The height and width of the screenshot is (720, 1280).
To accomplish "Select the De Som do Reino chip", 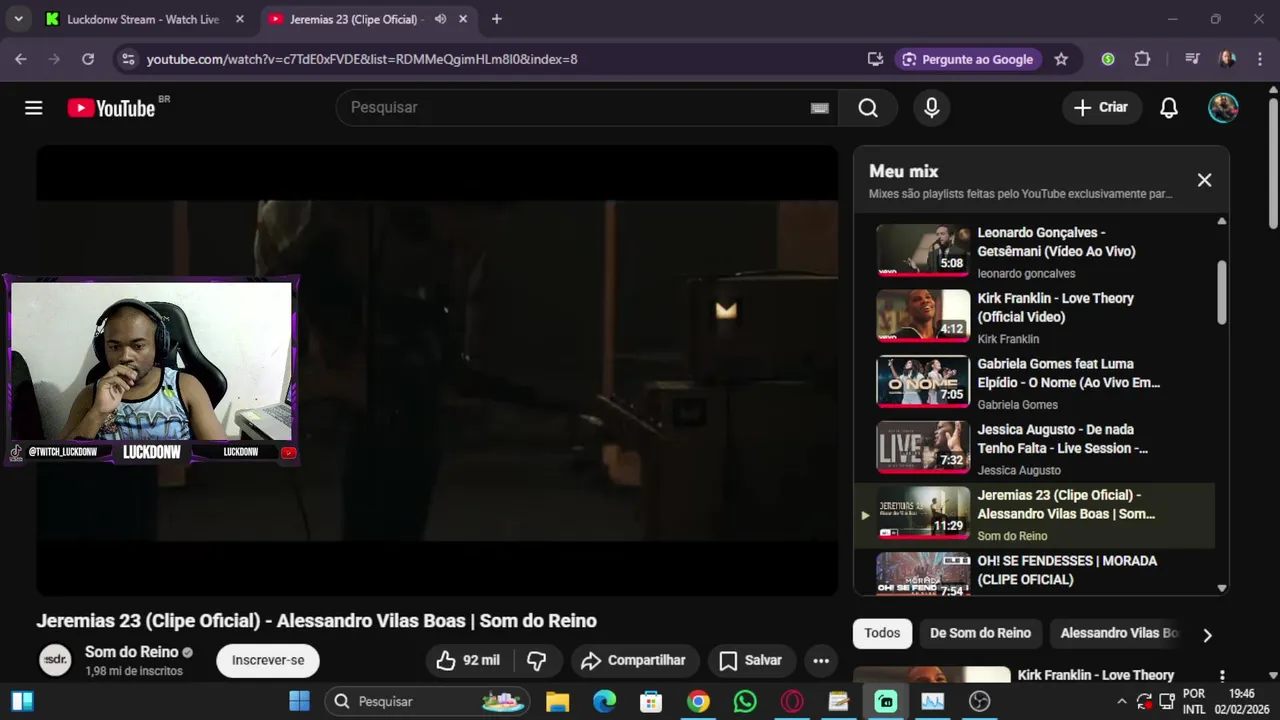I will [980, 633].
